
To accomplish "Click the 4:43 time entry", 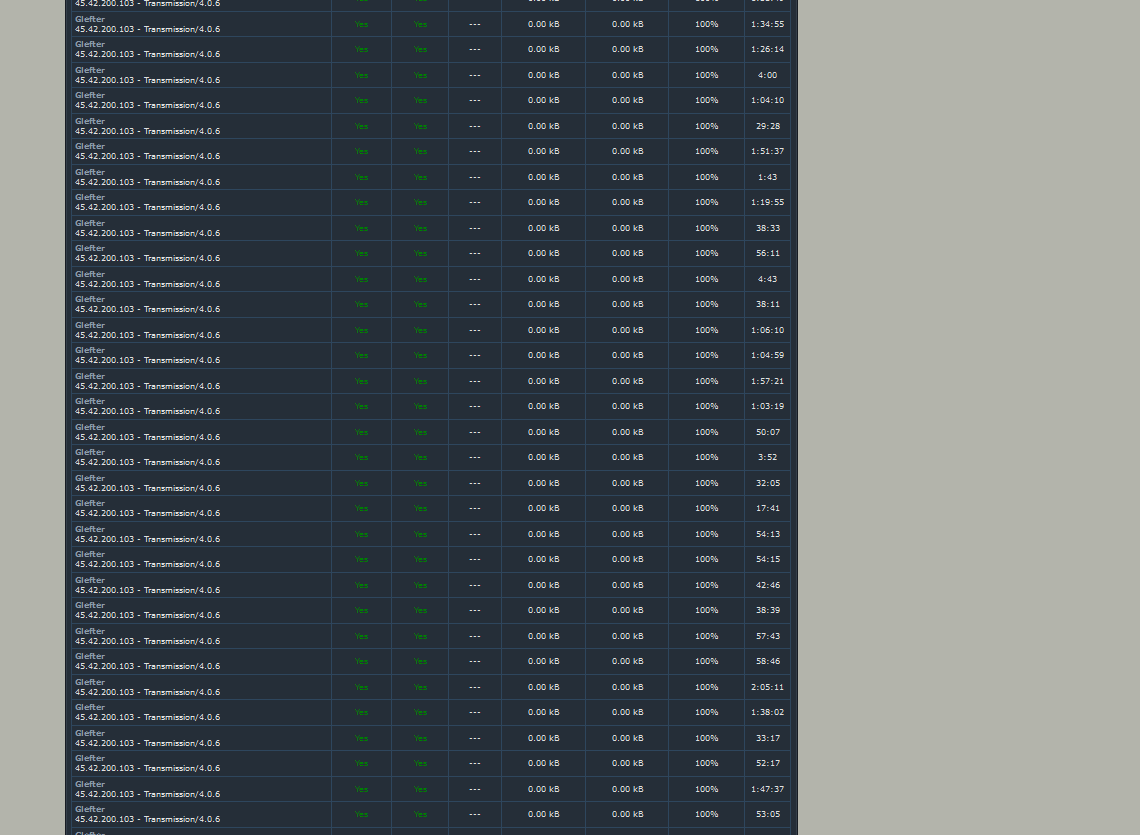I will (767, 279).
